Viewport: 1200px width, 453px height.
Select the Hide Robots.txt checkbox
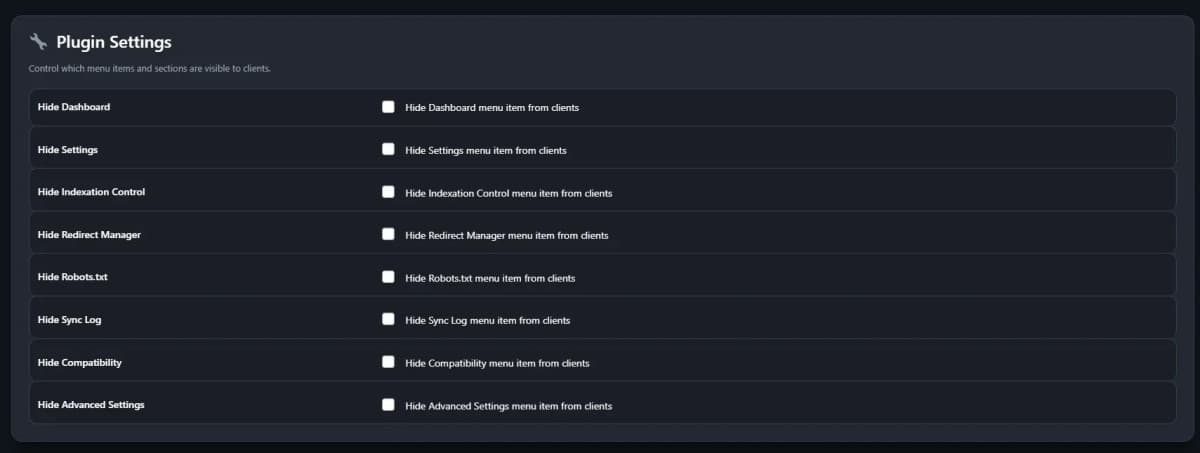tap(388, 277)
